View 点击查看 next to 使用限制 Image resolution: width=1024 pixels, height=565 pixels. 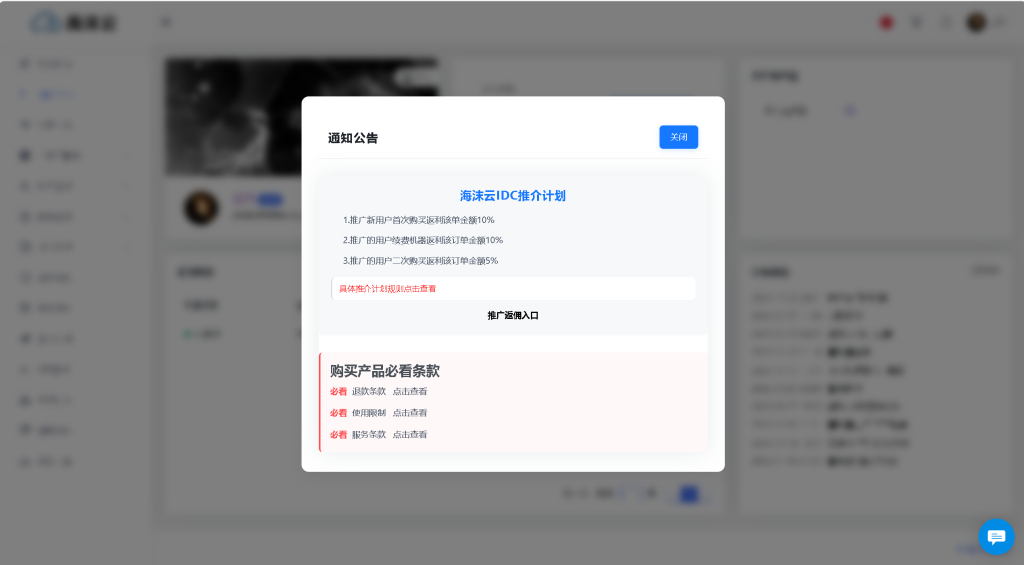coord(409,413)
